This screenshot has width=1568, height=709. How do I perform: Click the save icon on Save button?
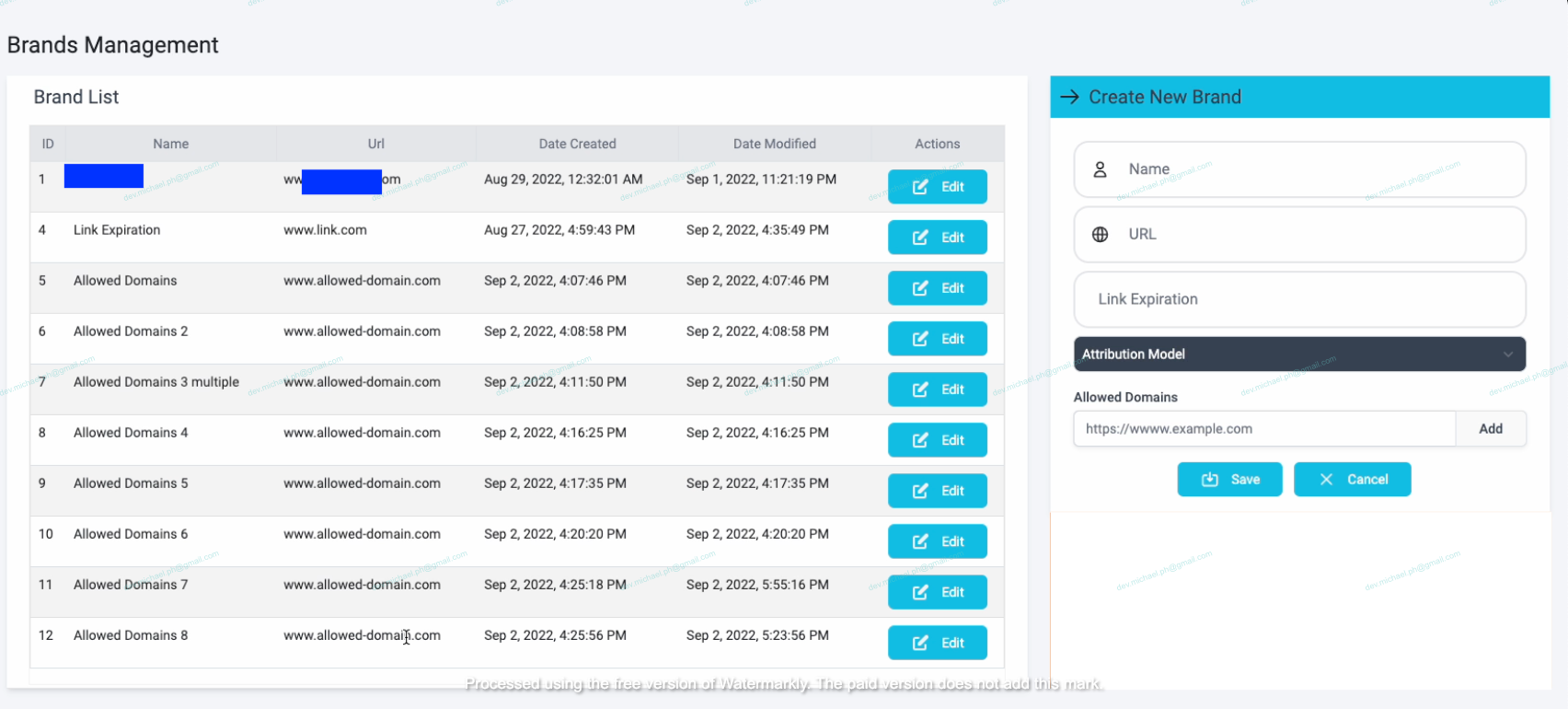(1210, 480)
